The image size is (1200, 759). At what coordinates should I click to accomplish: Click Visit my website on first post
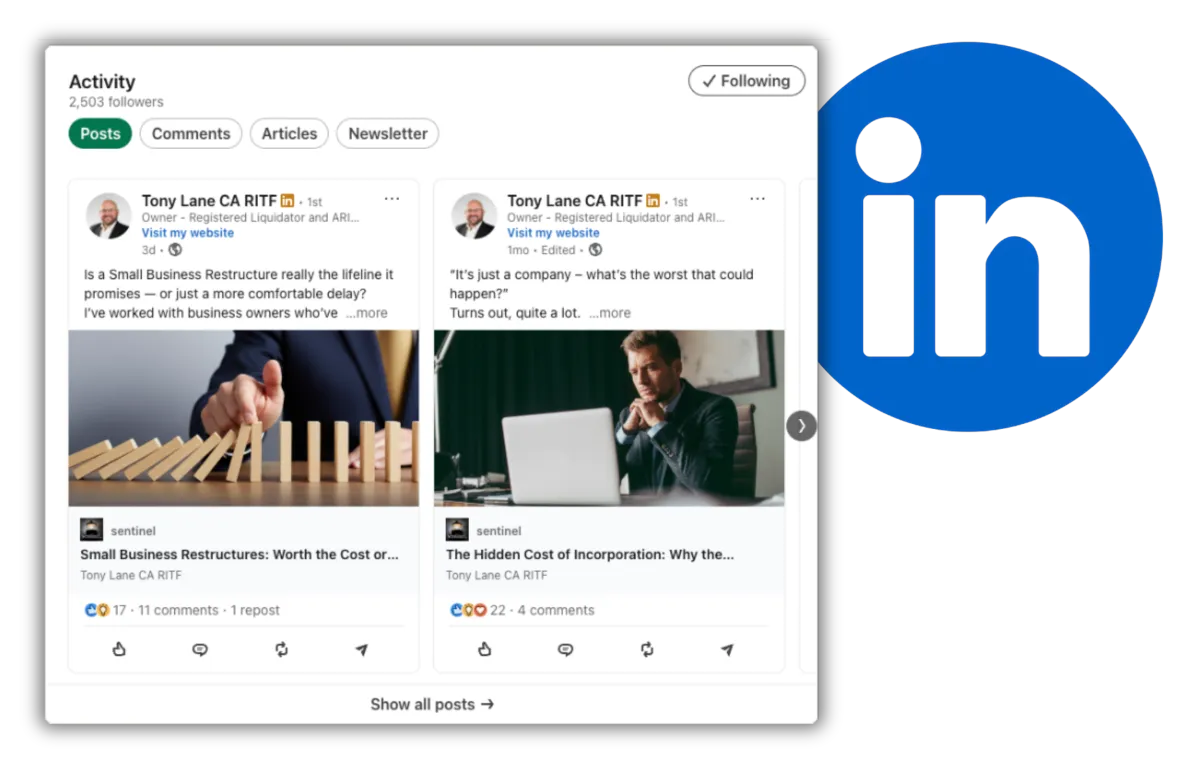point(188,233)
